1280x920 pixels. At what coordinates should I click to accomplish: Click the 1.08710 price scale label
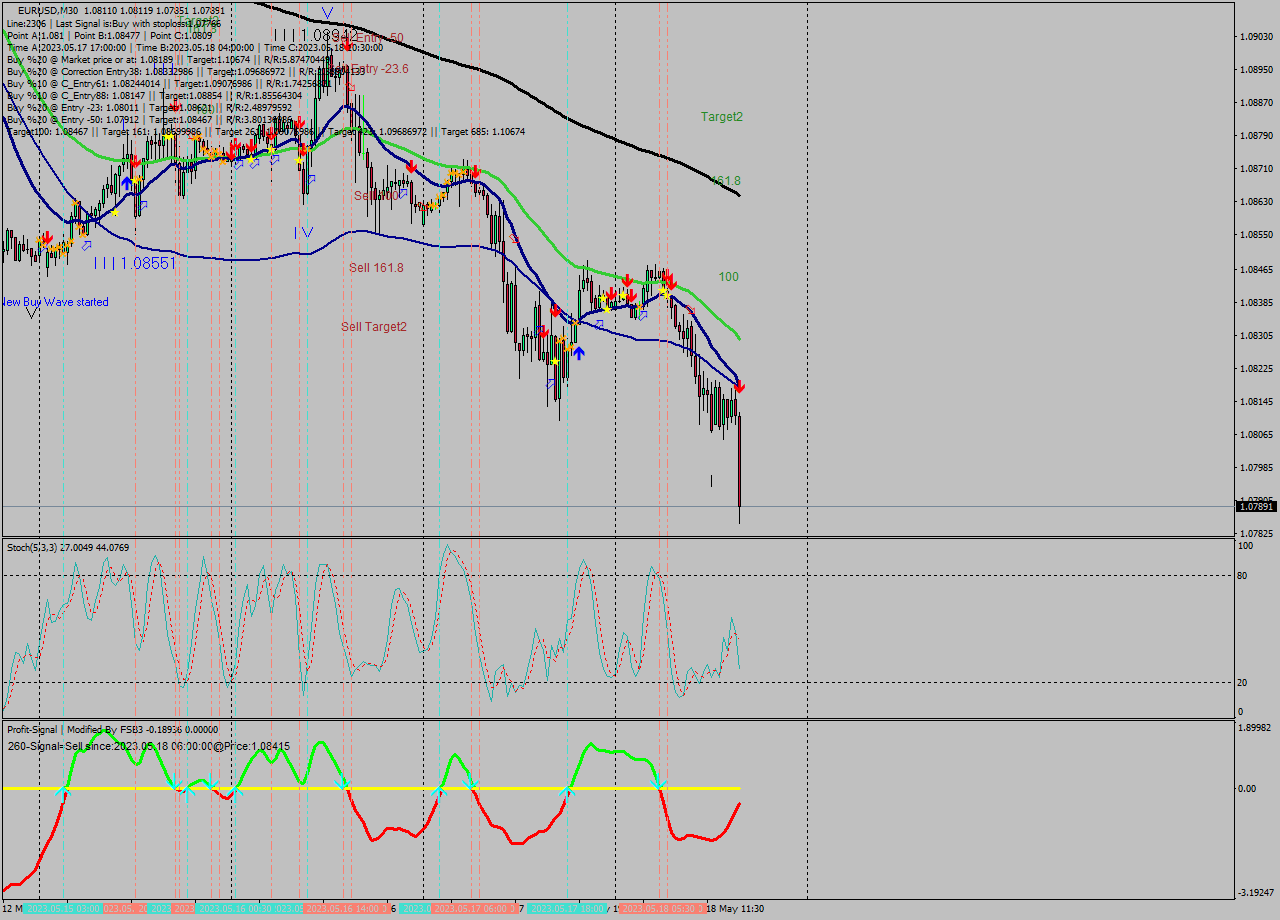[x=1256, y=170]
